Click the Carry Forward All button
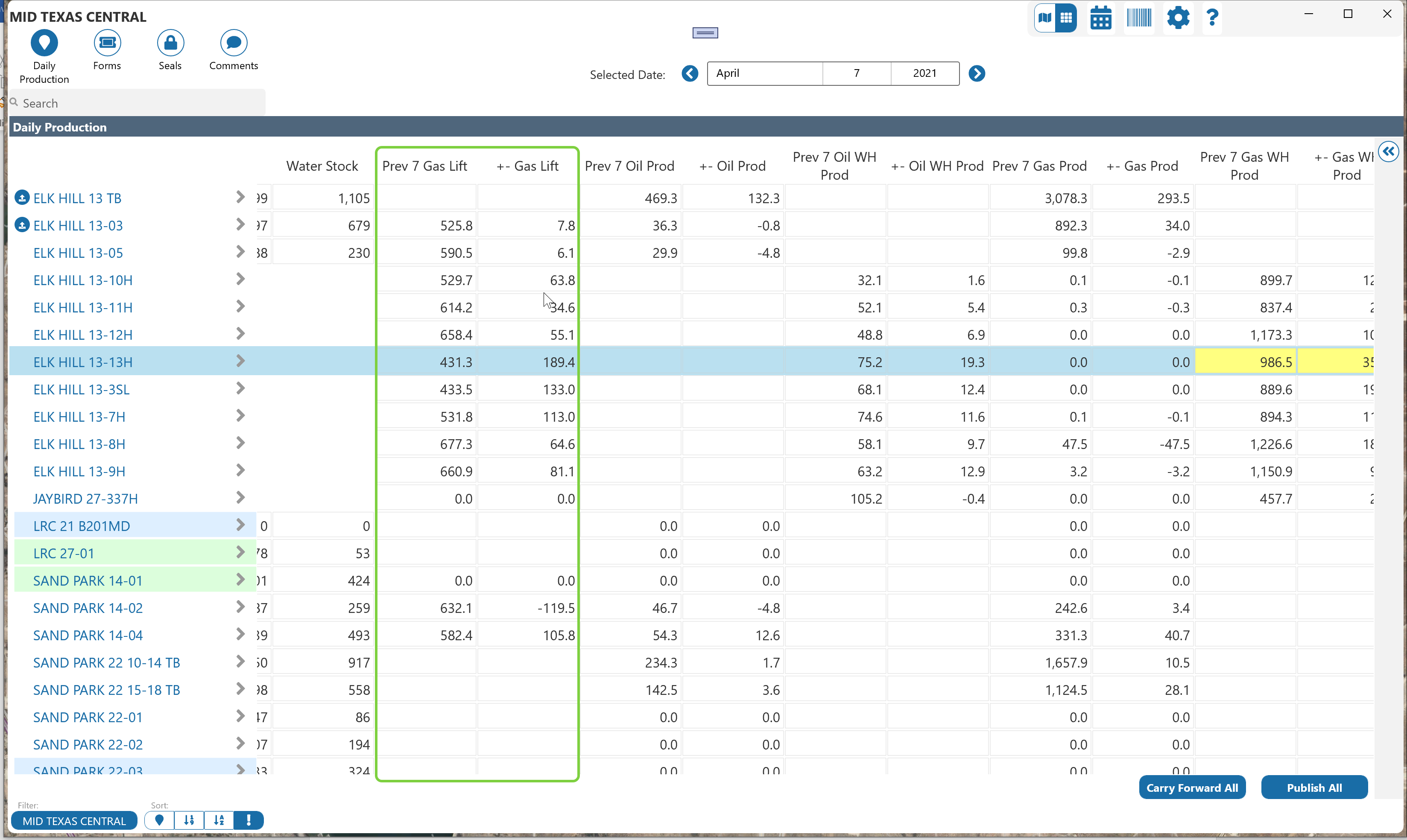This screenshot has width=1407, height=840. (x=1192, y=788)
